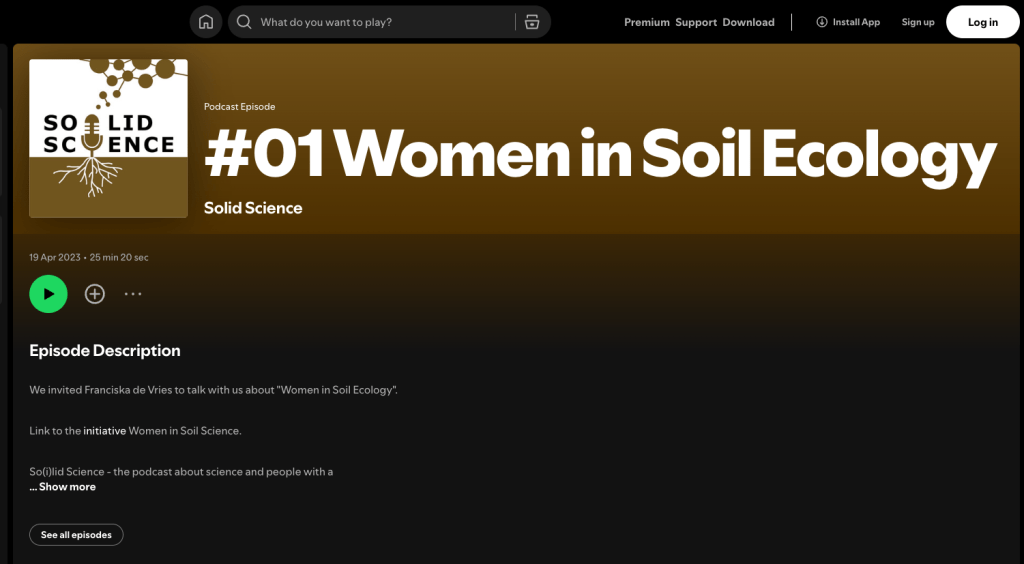1024x564 pixels.
Task: Click the Sign up link
Action: [917, 22]
